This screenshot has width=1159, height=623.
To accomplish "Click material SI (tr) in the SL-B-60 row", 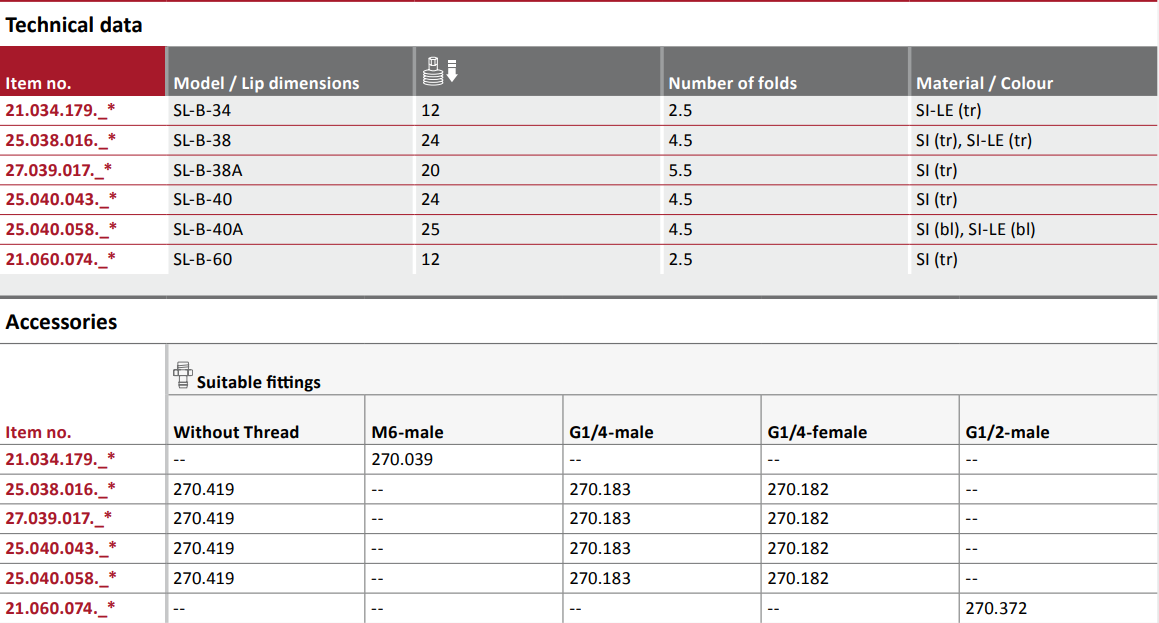I will click(937, 259).
